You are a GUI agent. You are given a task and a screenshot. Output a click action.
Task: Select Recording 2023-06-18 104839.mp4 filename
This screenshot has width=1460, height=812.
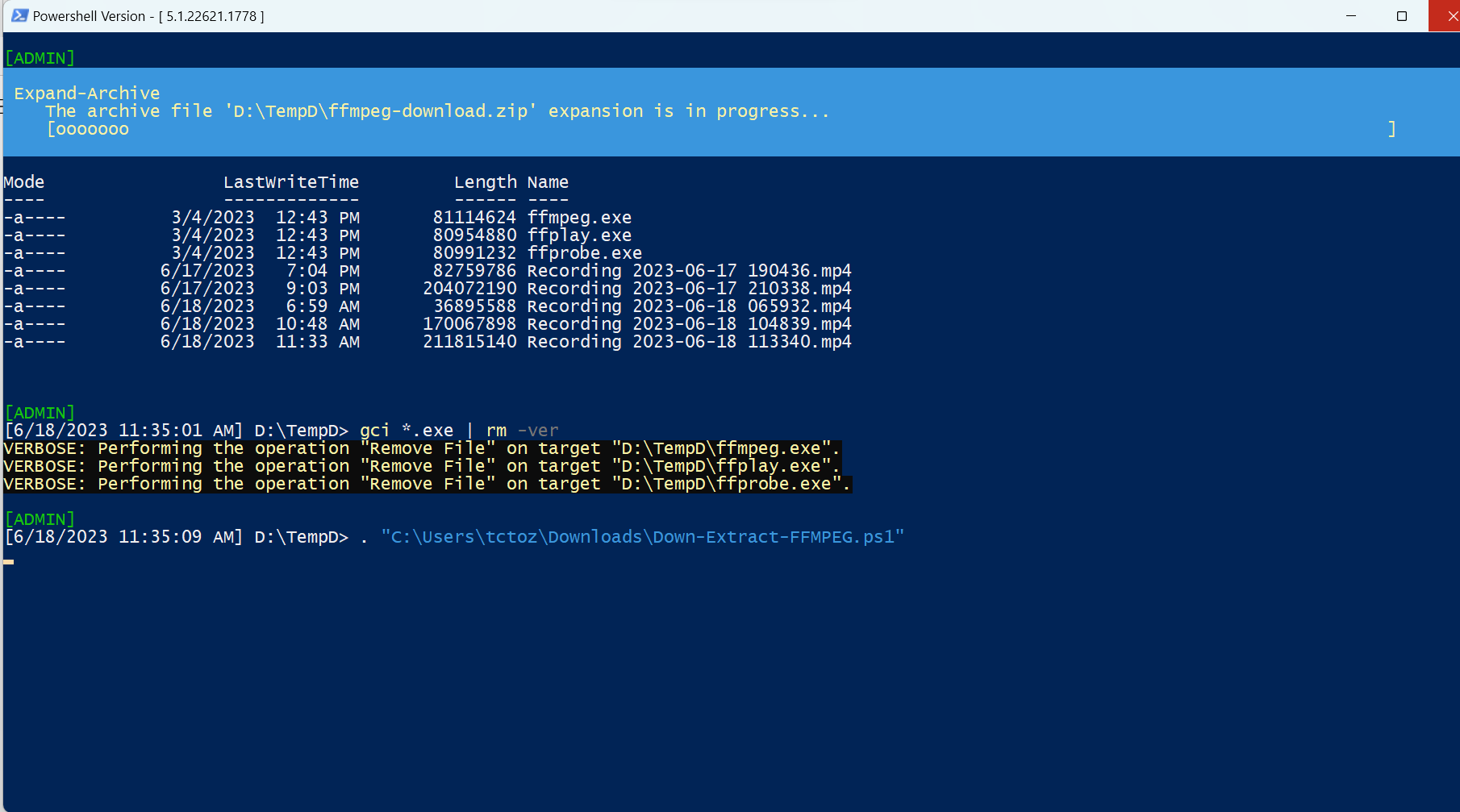pyautogui.click(x=690, y=324)
